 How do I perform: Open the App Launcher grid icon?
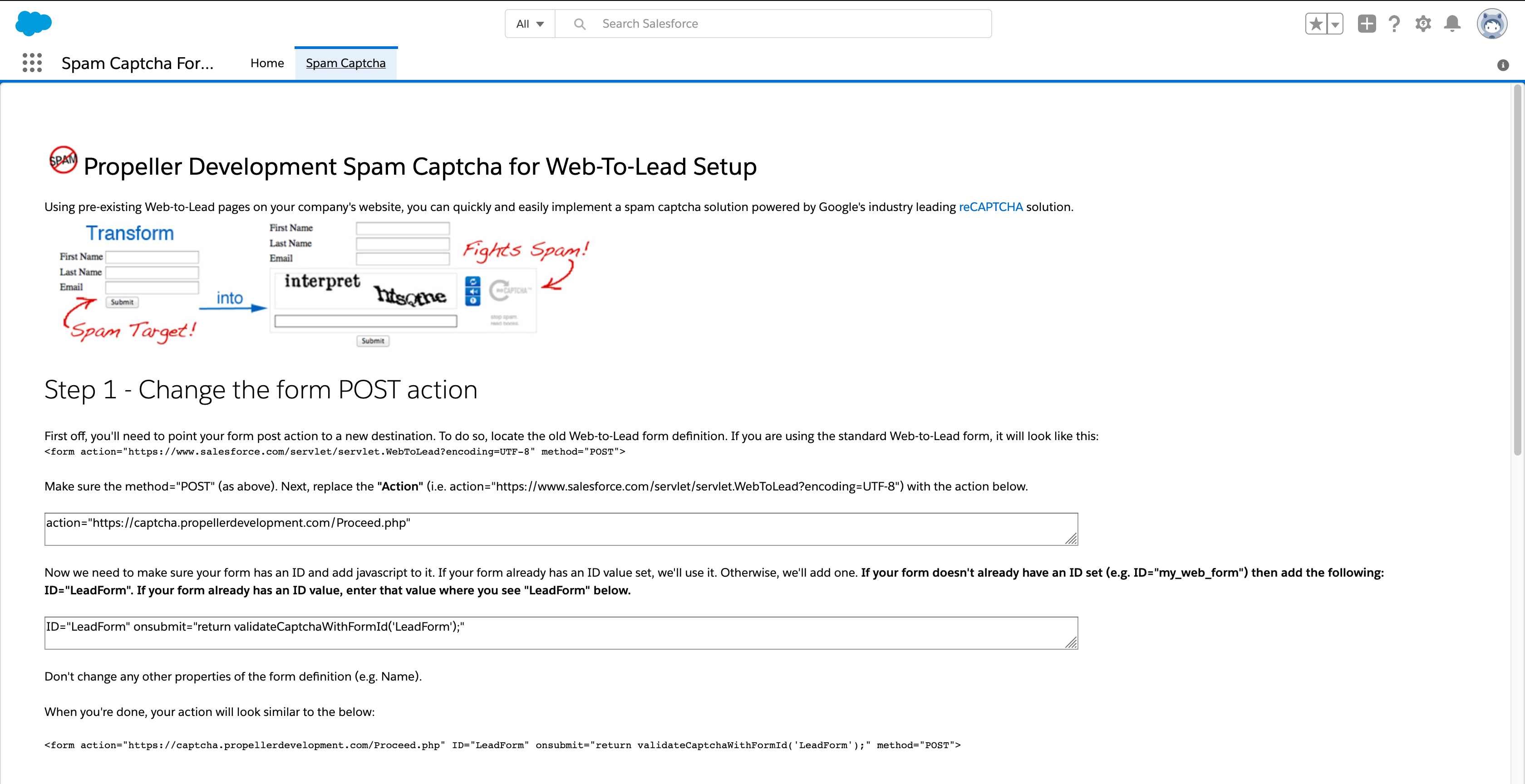(32, 63)
